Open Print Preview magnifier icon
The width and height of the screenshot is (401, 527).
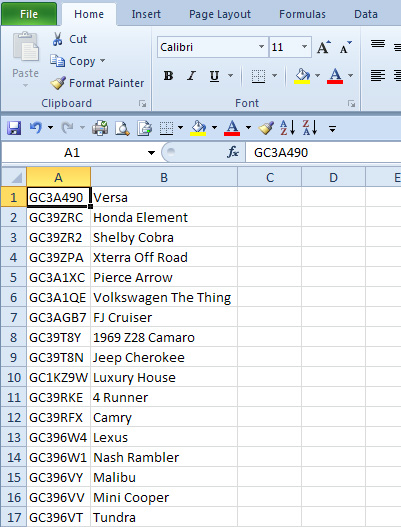tap(122, 128)
